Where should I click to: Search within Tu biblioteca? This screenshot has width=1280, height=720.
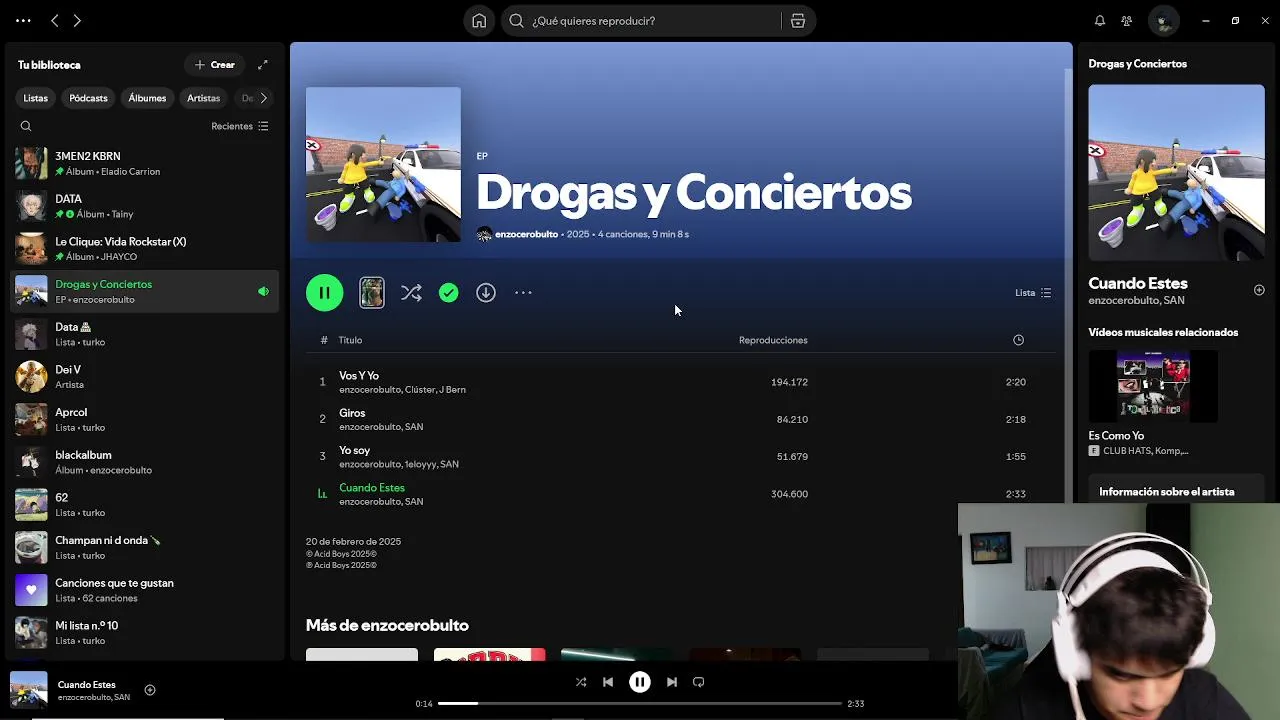26,126
